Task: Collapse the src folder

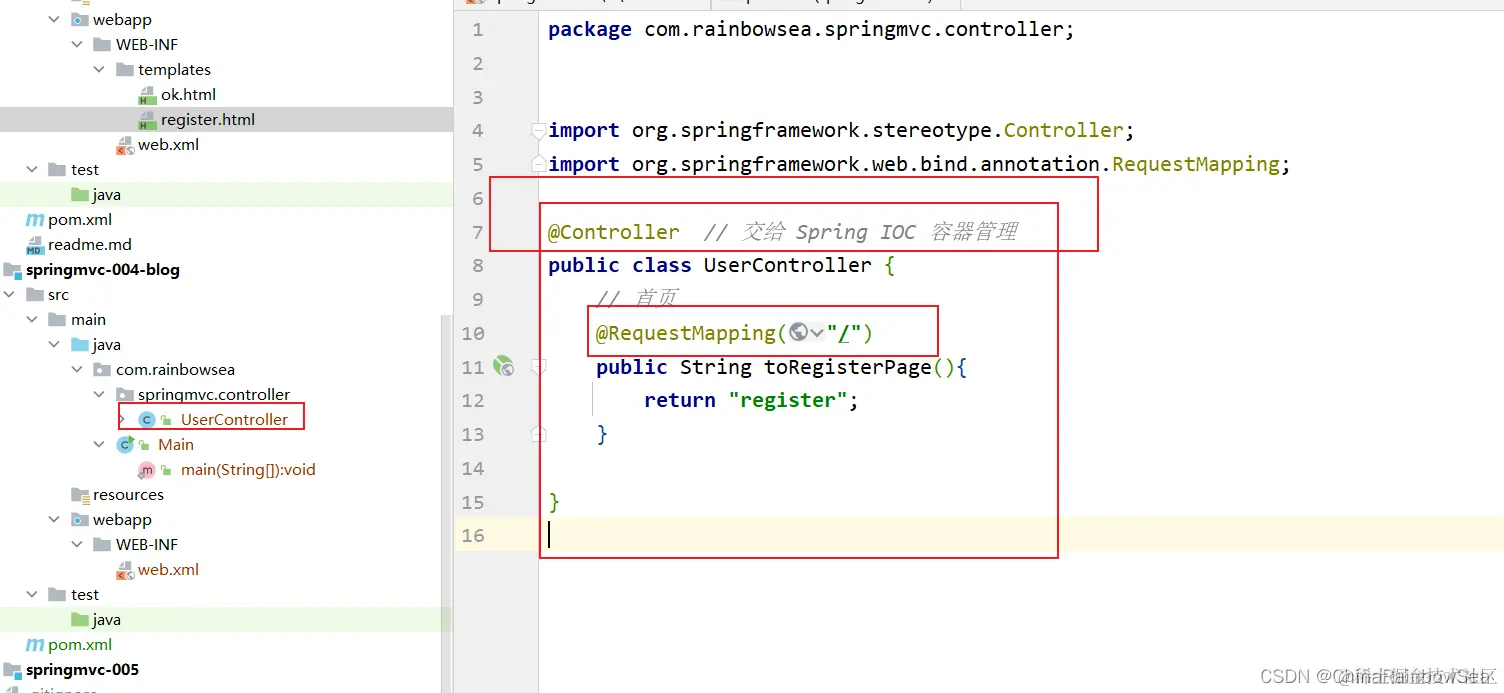Action: [x=10, y=295]
